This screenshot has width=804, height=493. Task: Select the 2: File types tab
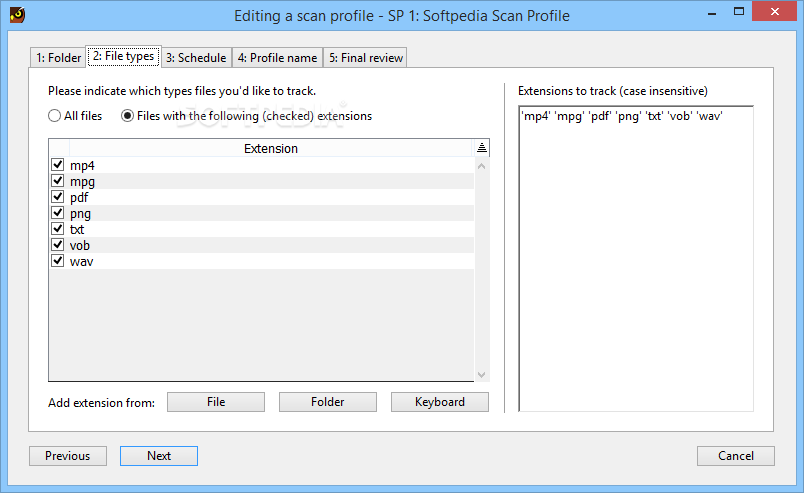click(x=124, y=56)
